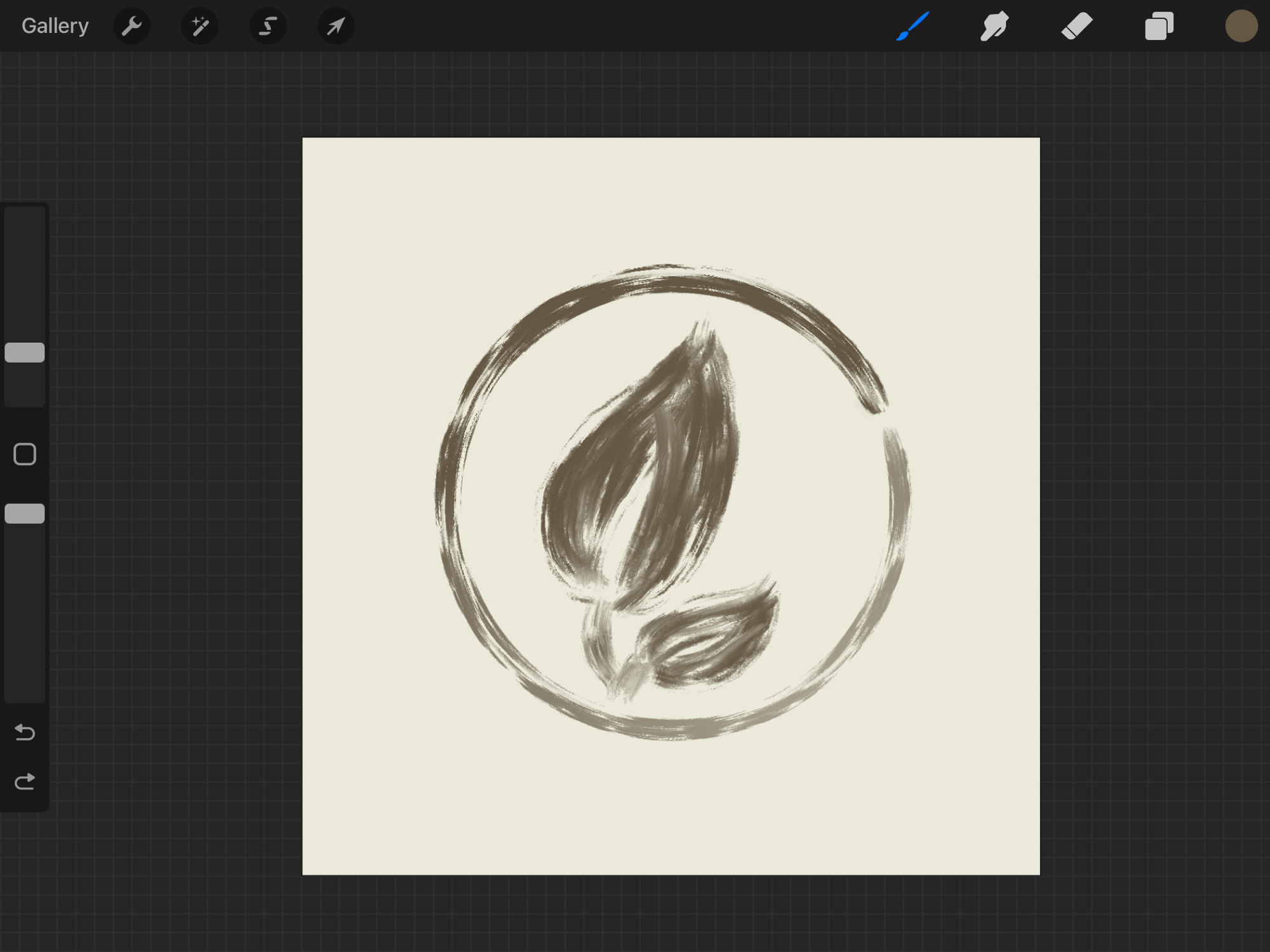1270x952 pixels.
Task: Activate the Selection tool
Action: pyautogui.click(x=267, y=26)
